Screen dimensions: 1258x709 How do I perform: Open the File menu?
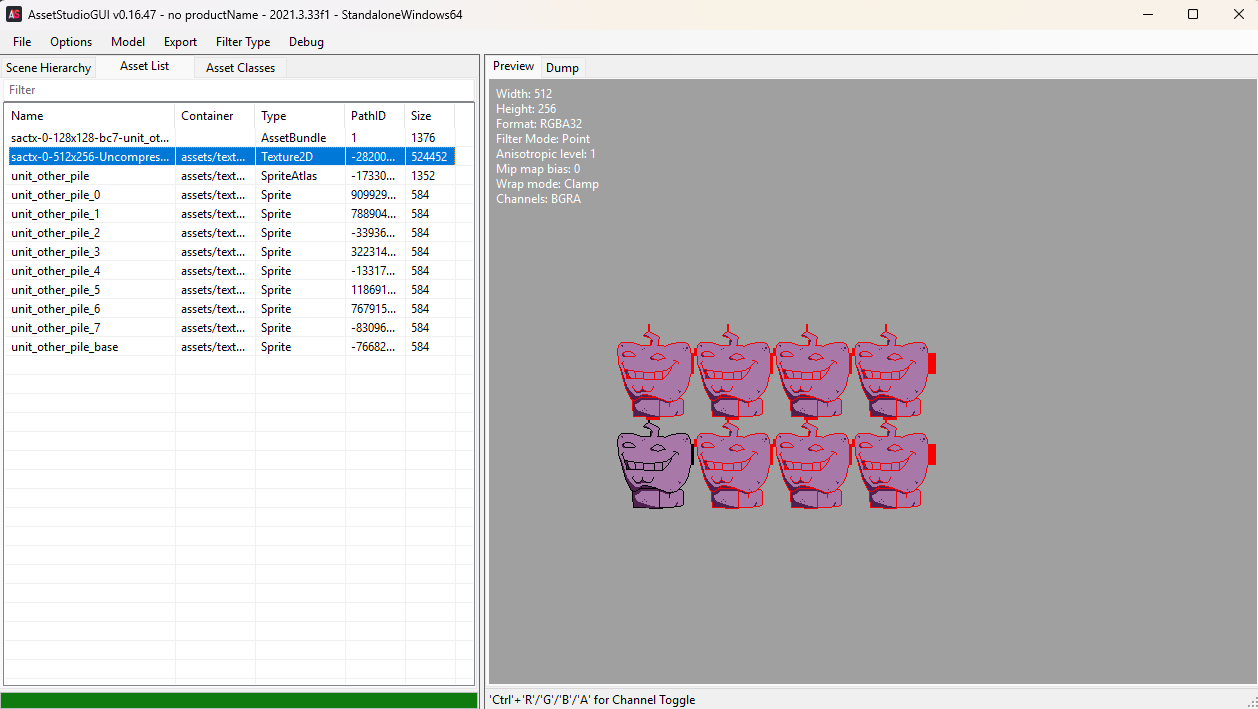(x=22, y=42)
